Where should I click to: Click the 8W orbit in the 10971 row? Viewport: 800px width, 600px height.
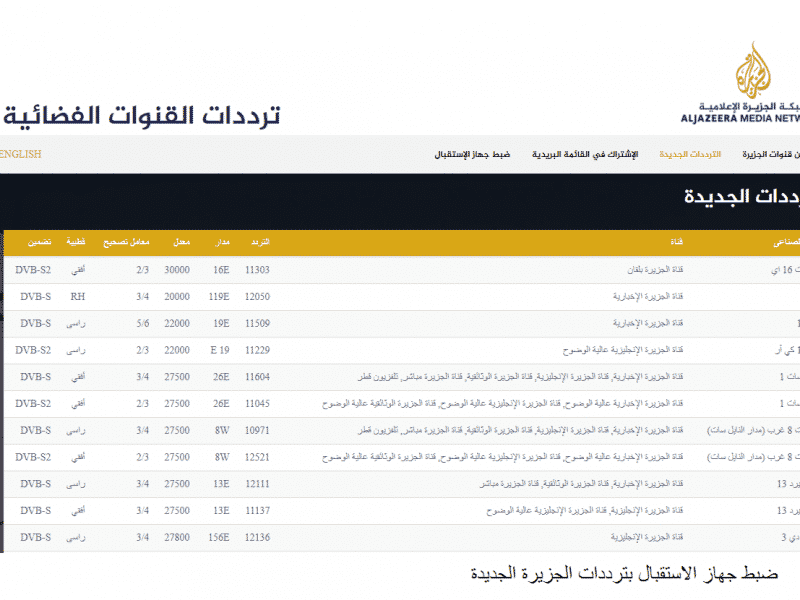click(222, 431)
